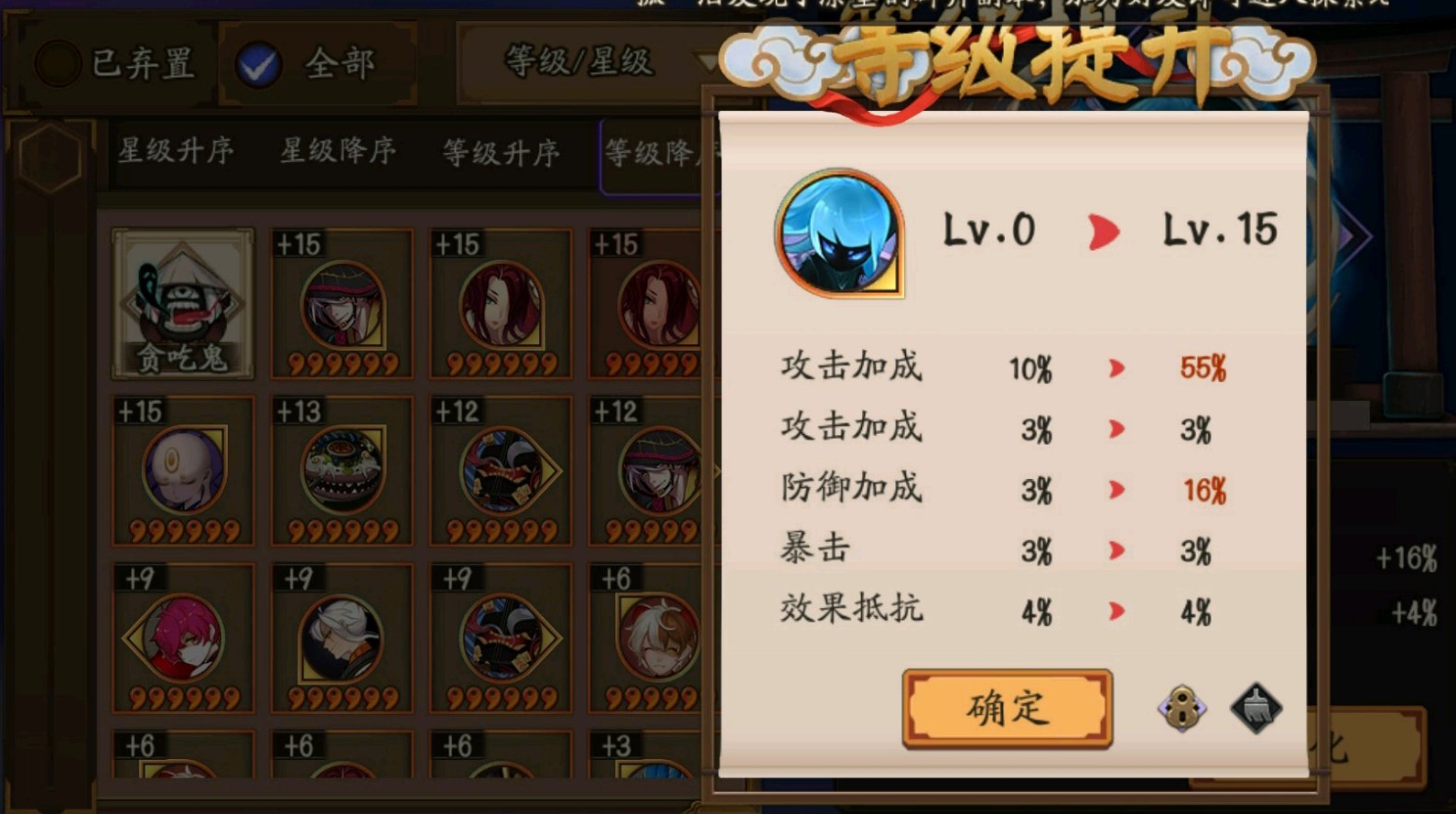Choose the 等级升序 sort option
Viewport: 1456px width, 814px height.
tap(501, 153)
